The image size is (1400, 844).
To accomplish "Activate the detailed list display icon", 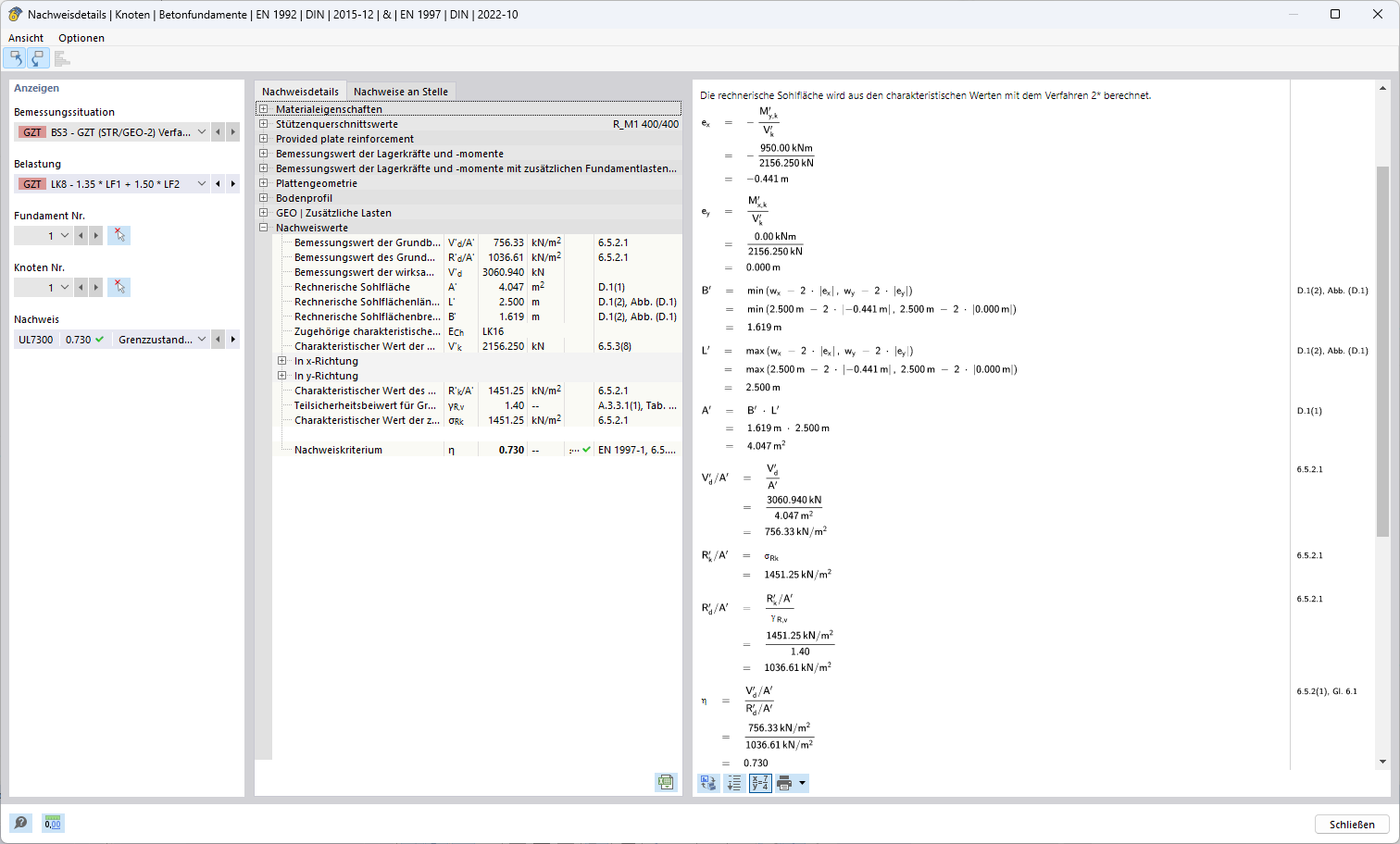I will [x=732, y=782].
